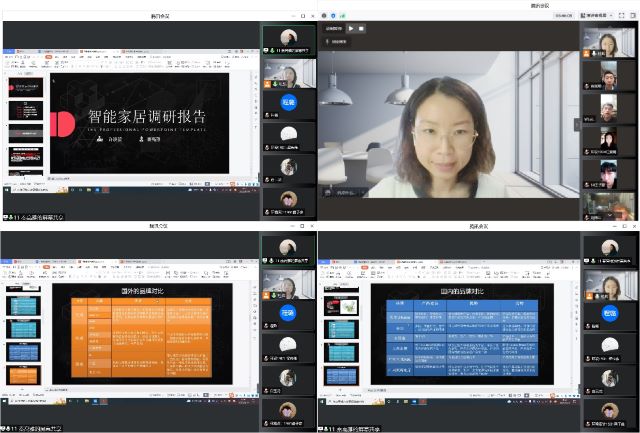Click the 智能家居调研报告 slide title
This screenshot has height=433, width=640.
(x=147, y=117)
